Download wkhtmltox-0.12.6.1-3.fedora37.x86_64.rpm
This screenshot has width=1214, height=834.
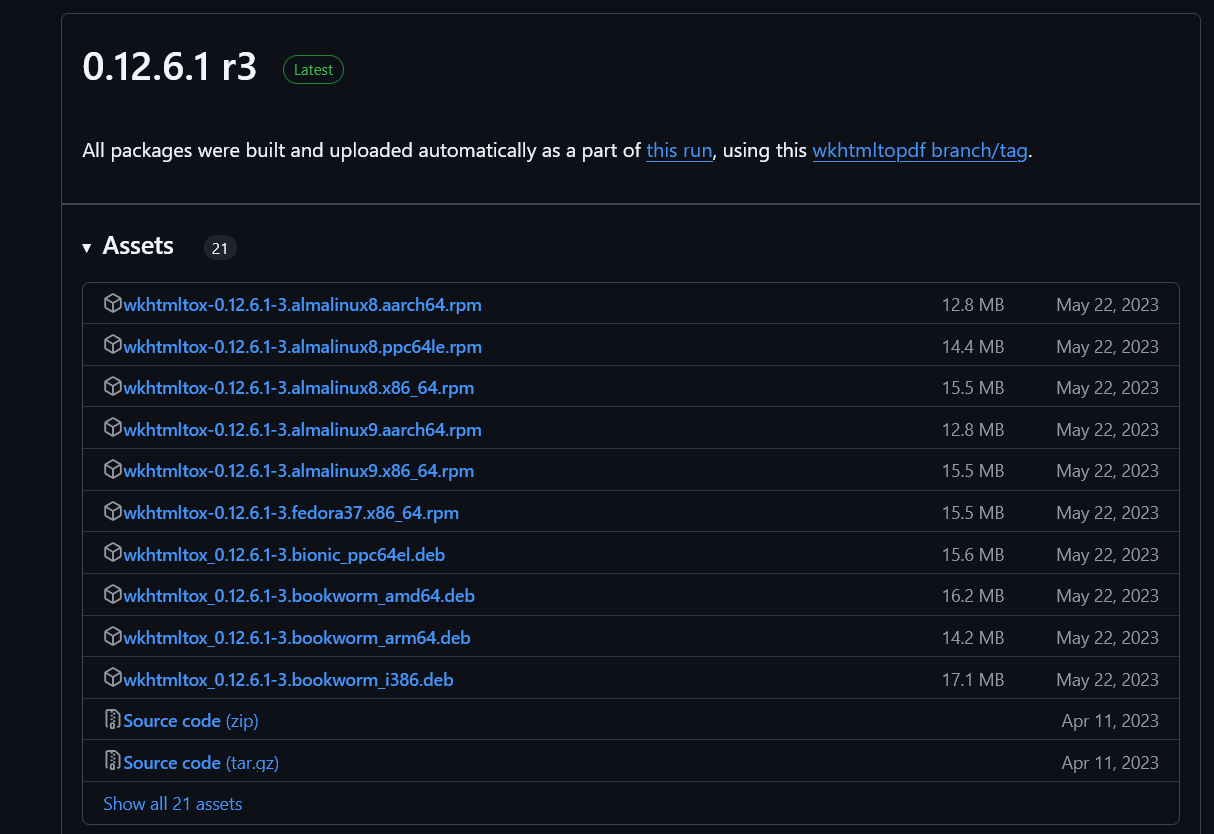291,513
